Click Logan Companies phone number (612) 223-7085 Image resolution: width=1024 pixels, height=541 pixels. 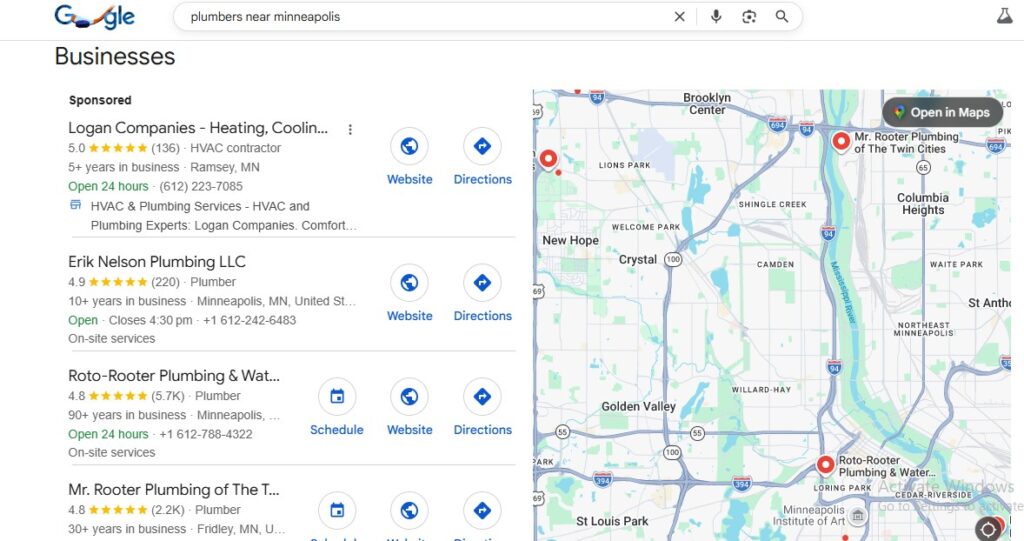201,186
